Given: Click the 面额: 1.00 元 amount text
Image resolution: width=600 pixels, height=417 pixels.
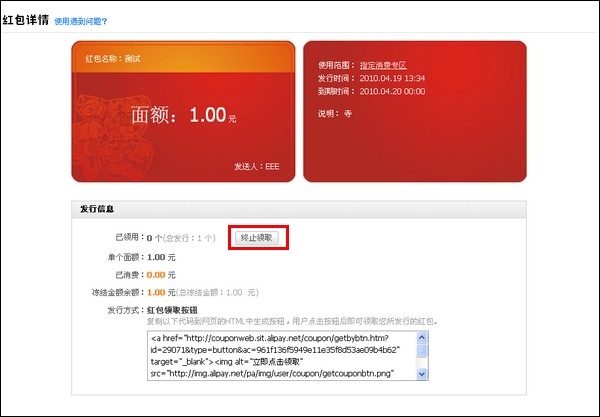Looking at the screenshot, I should click(x=184, y=115).
